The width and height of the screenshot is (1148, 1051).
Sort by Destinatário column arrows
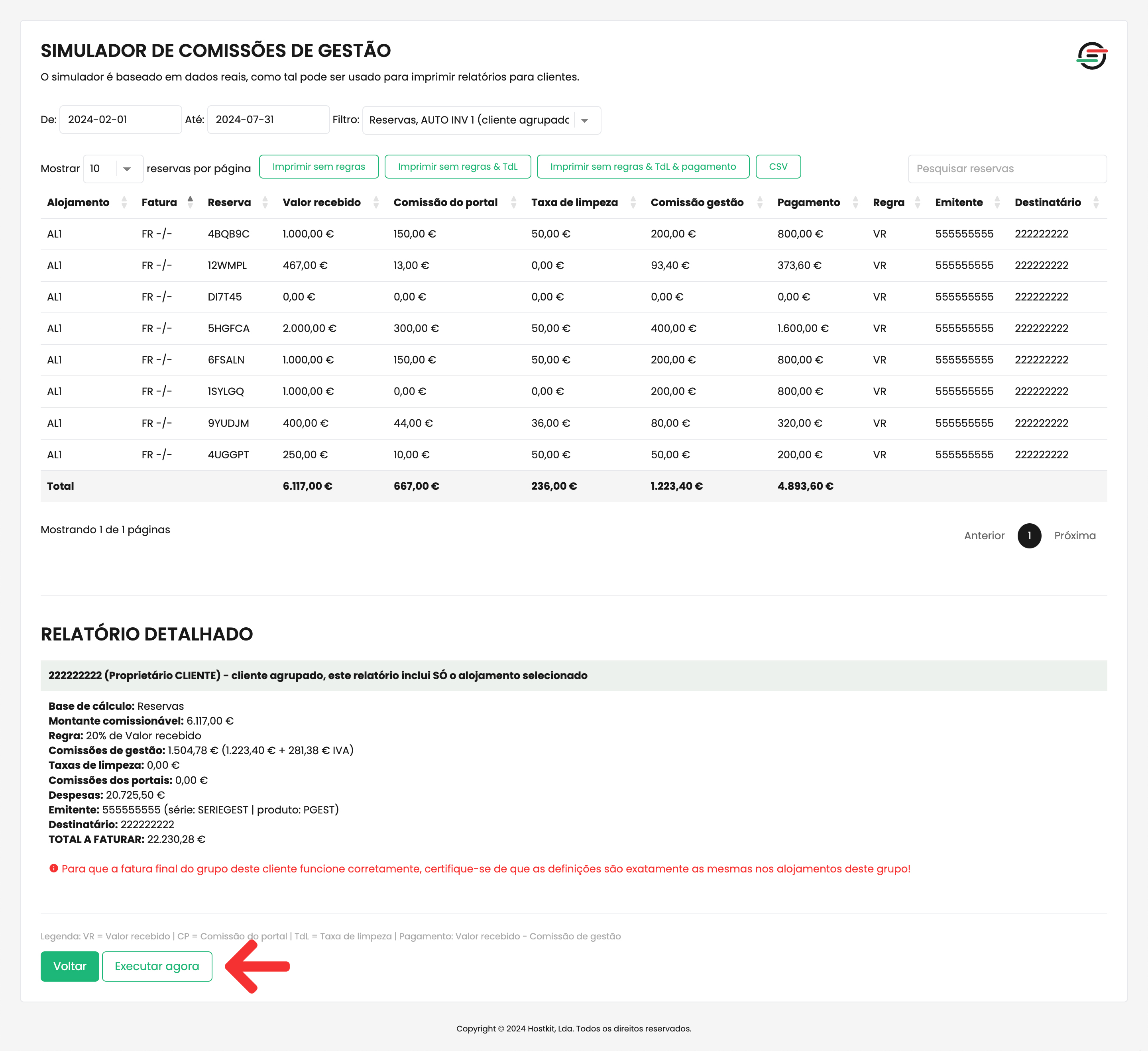point(1096,202)
